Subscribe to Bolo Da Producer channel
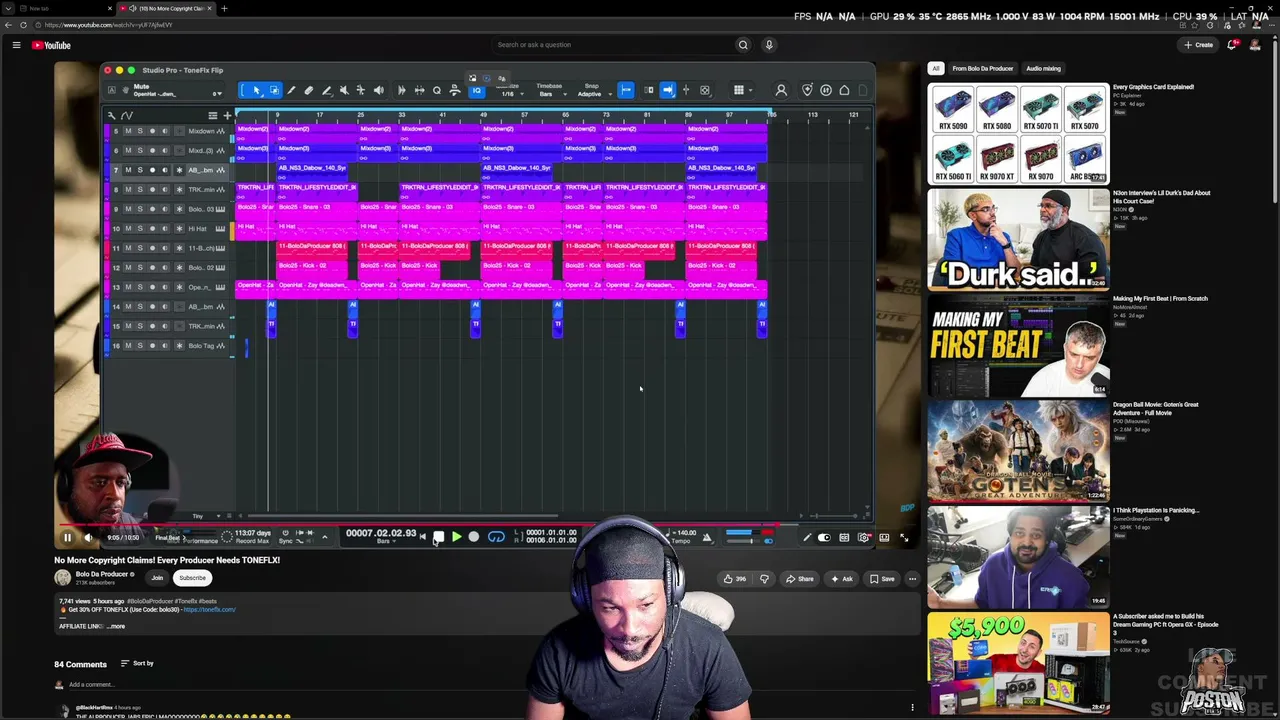Viewport: 1280px width, 720px height. 192,577
